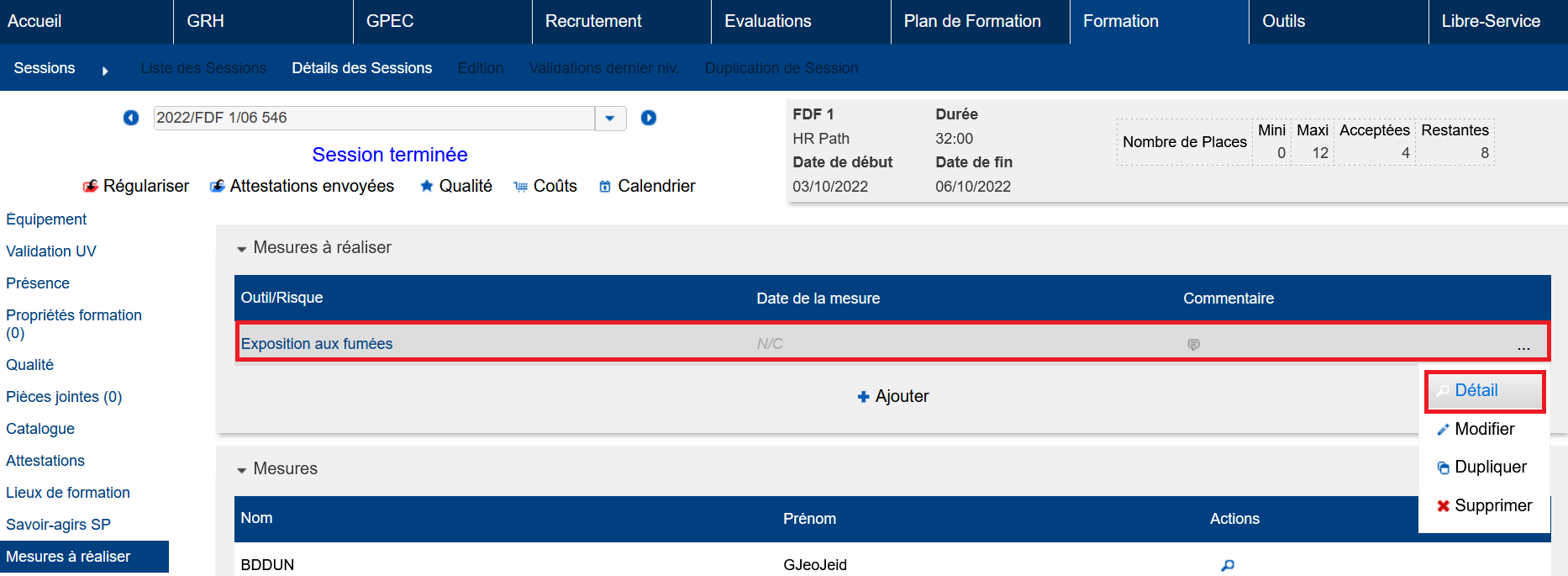Open the Exposition aux fumées link
Screen dimensions: 1568x576
[317, 344]
